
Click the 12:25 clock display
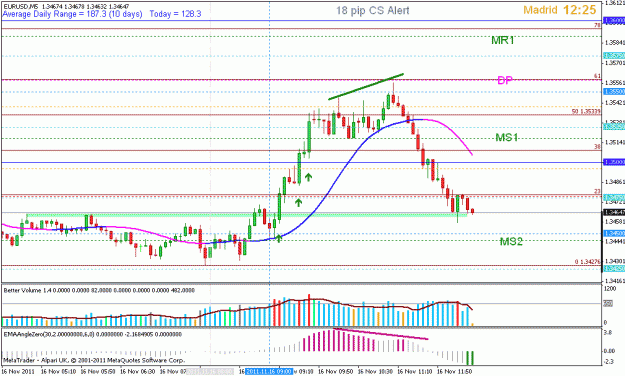coord(580,10)
